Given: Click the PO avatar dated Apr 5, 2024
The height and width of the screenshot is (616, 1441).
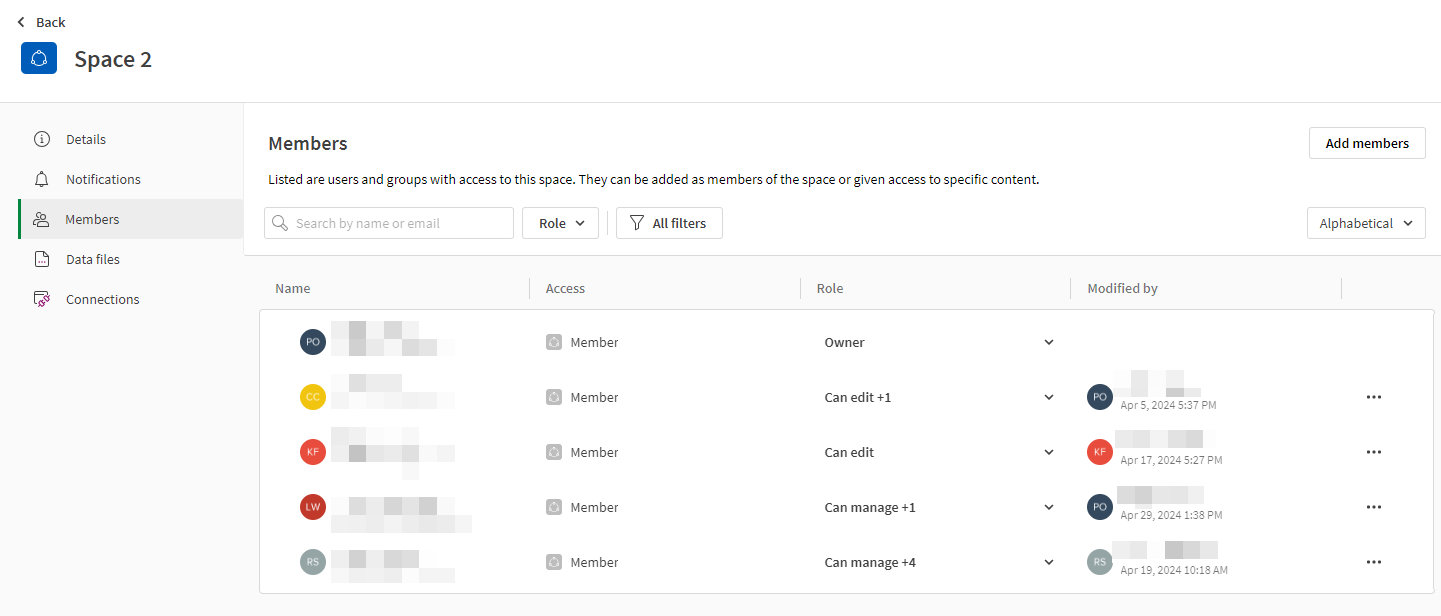Looking at the screenshot, I should (x=1100, y=397).
